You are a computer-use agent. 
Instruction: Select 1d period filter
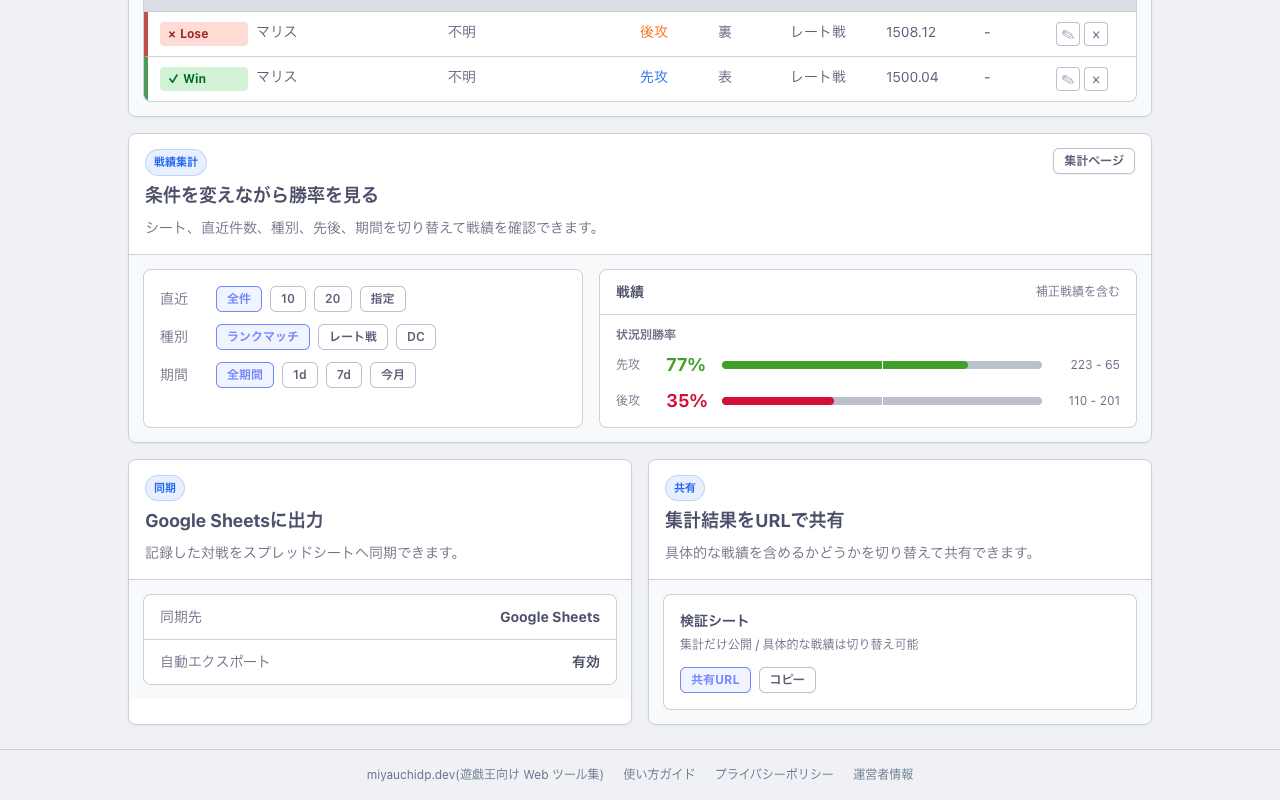click(x=300, y=375)
